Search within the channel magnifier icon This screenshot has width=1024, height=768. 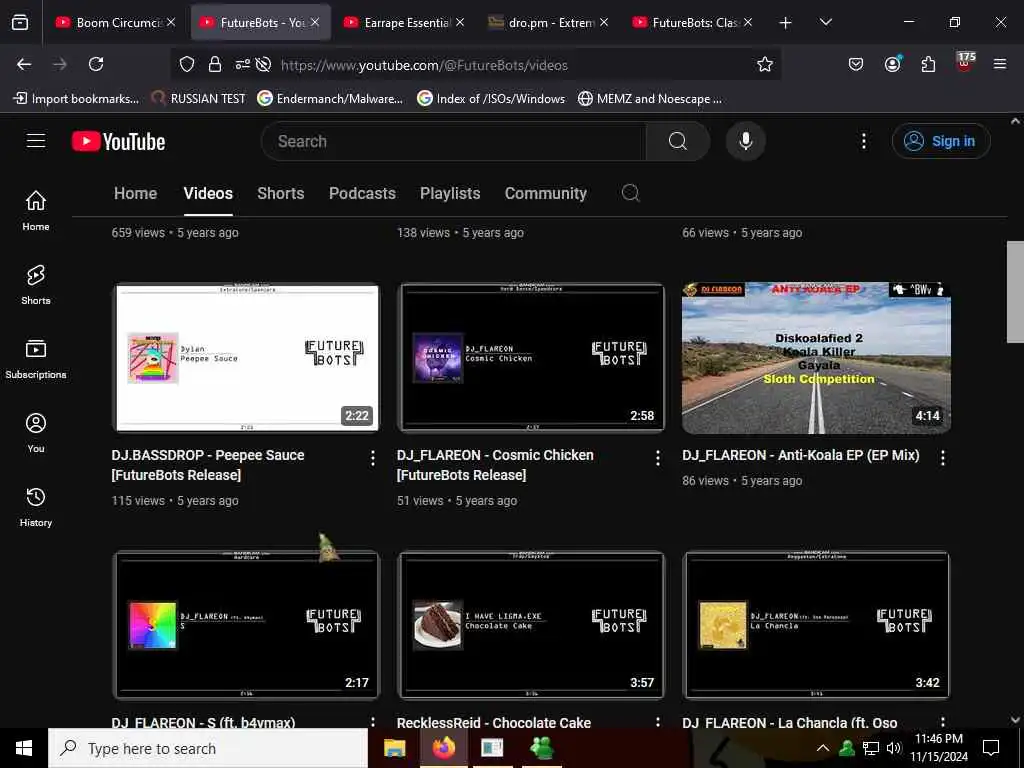[x=630, y=193]
